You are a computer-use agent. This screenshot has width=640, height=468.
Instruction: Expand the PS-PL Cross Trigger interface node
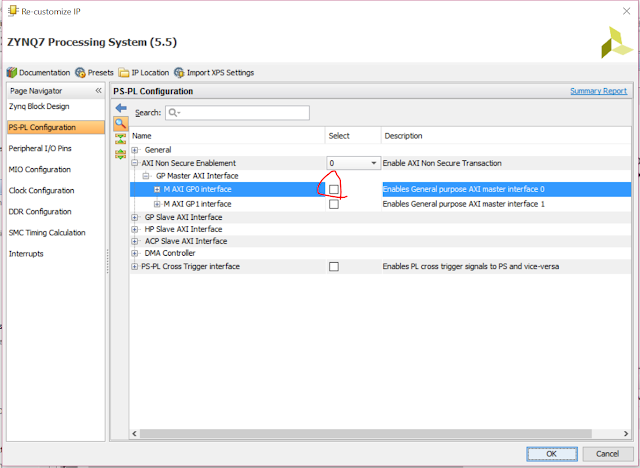pyautogui.click(x=135, y=266)
